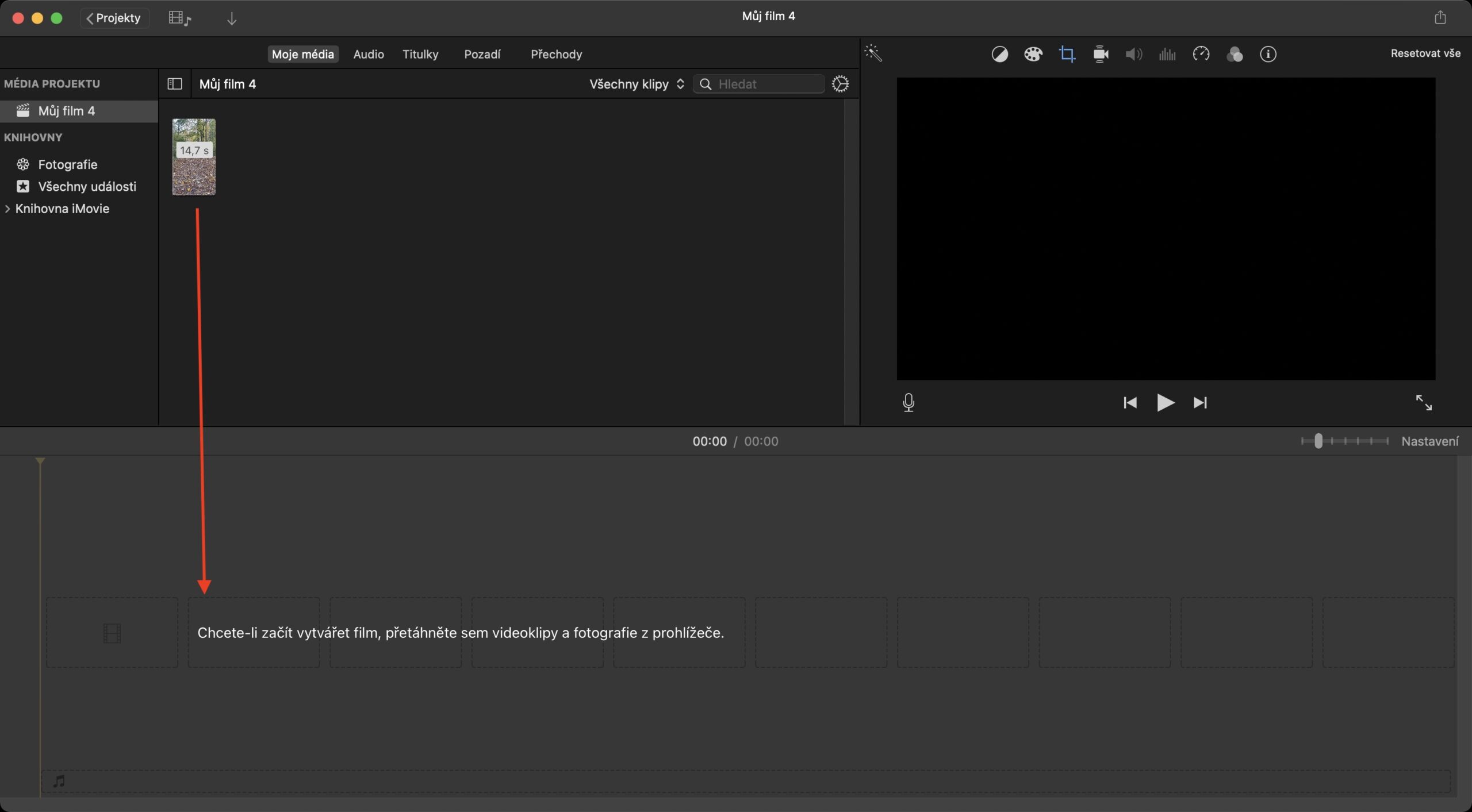Open the clip Information panel
This screenshot has height=812, width=1472.
click(1268, 53)
